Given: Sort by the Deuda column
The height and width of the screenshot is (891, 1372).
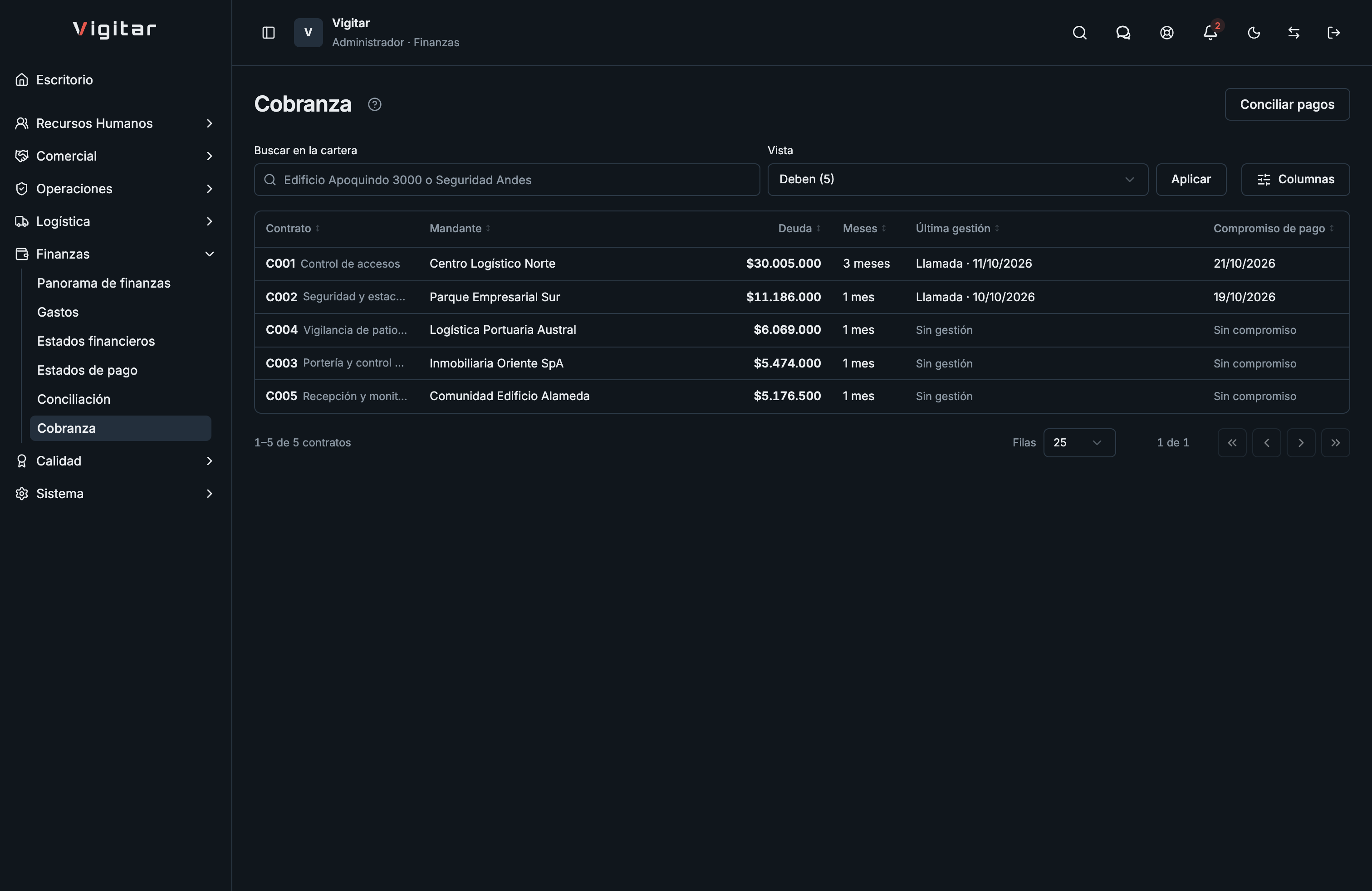Looking at the screenshot, I should 799,229.
